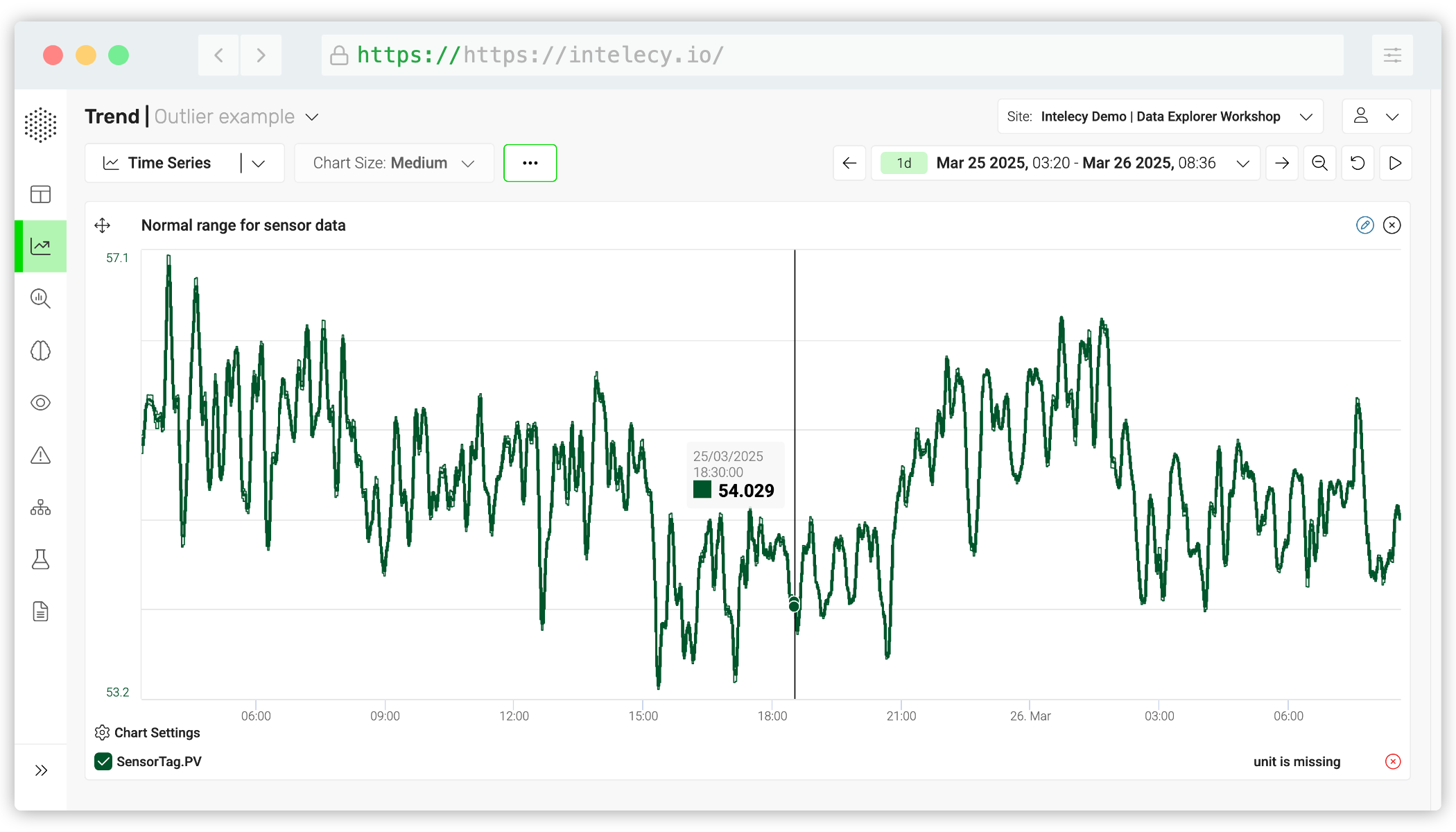Image resolution: width=1456 pixels, height=832 pixels.
Task: Open Chart Settings
Action: (147, 733)
